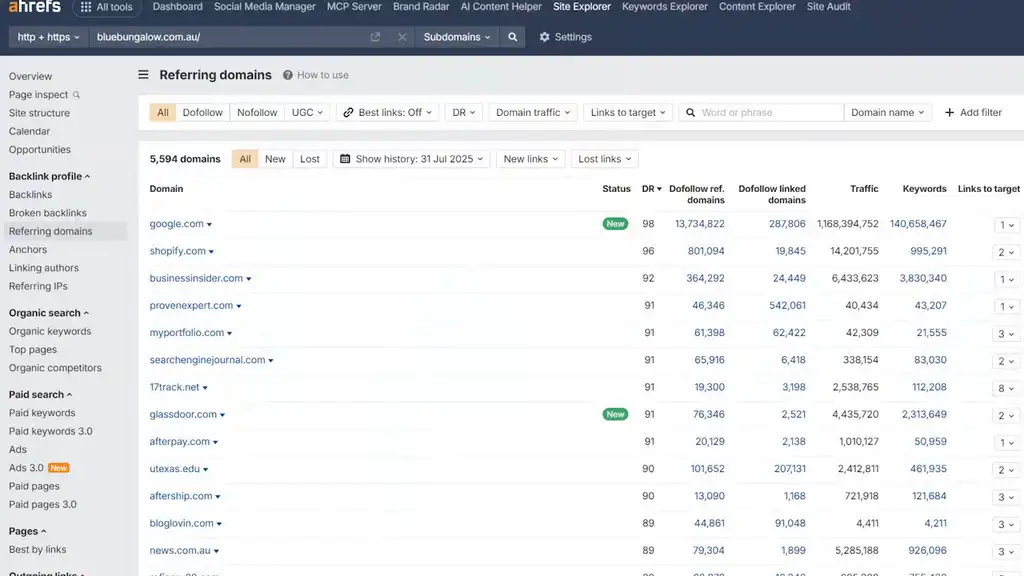Open Backlinks in sidebar
1024x576 pixels.
point(30,195)
